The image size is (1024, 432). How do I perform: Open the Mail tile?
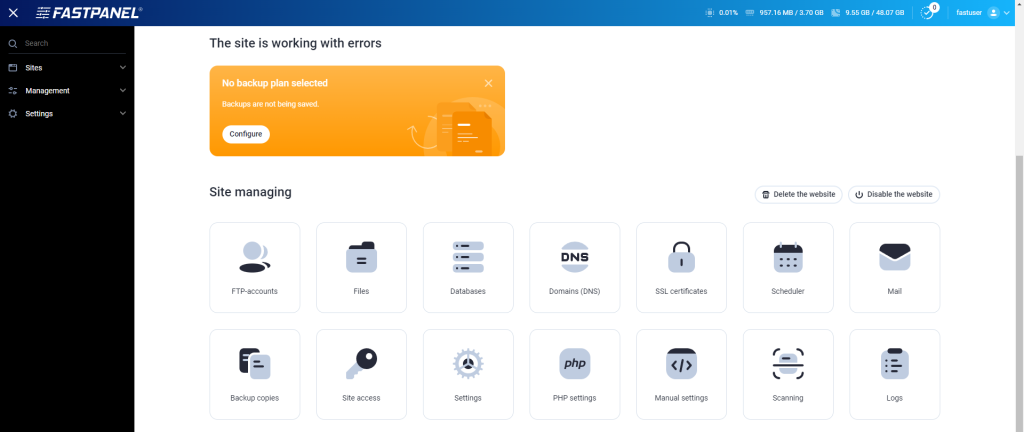(894, 266)
